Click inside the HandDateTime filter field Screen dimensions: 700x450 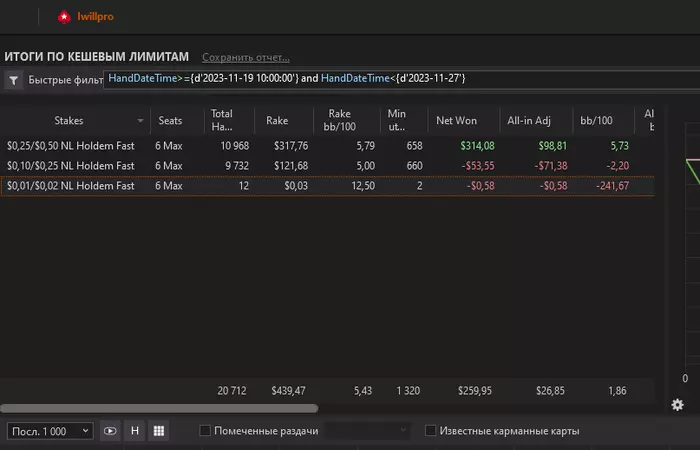[x=402, y=79]
